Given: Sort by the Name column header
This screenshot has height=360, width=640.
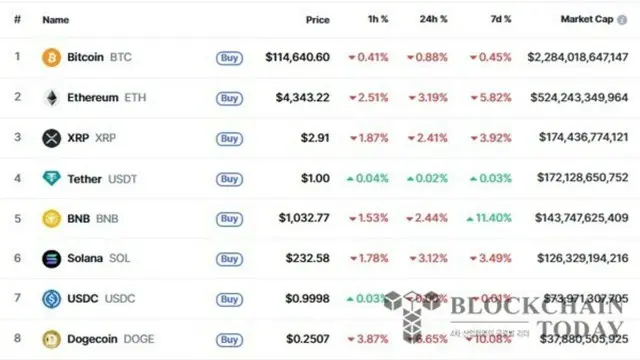Looking at the screenshot, I should (x=56, y=20).
